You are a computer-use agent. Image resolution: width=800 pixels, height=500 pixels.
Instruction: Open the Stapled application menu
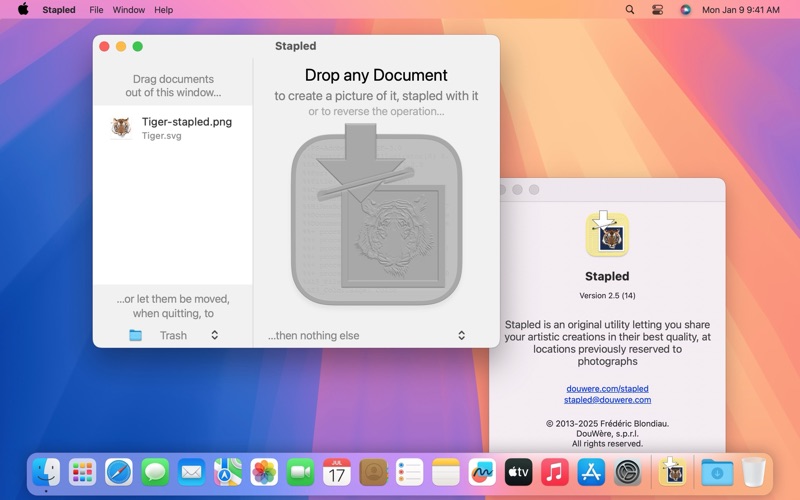59,10
